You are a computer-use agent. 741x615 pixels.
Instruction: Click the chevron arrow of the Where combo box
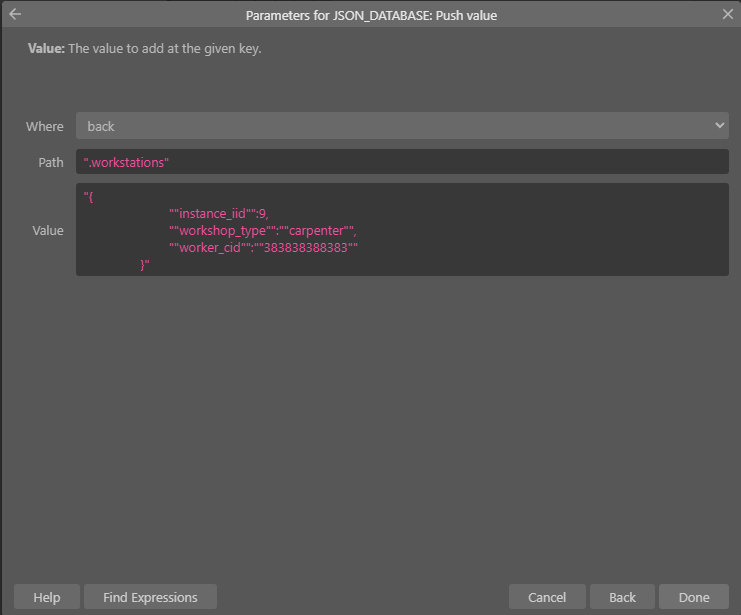pos(719,126)
